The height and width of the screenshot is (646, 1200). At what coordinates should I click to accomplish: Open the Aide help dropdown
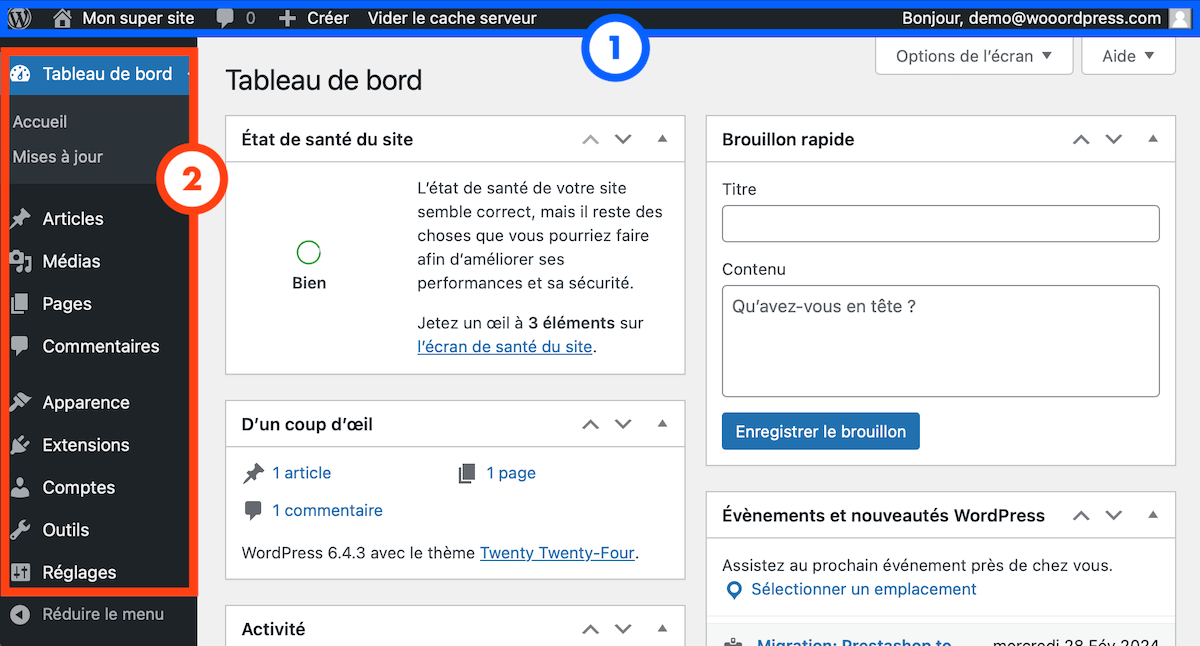[1128, 56]
